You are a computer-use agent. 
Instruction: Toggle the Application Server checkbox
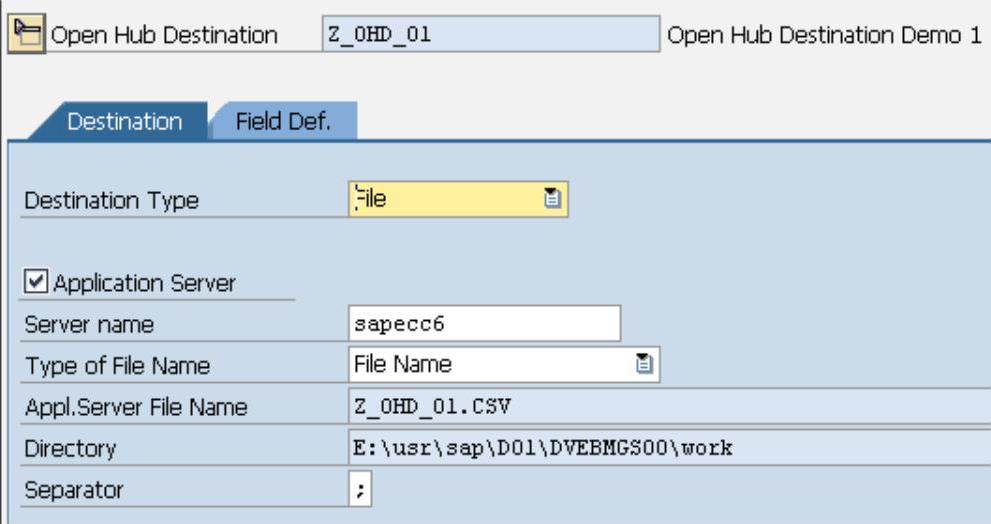pyautogui.click(x=36, y=283)
